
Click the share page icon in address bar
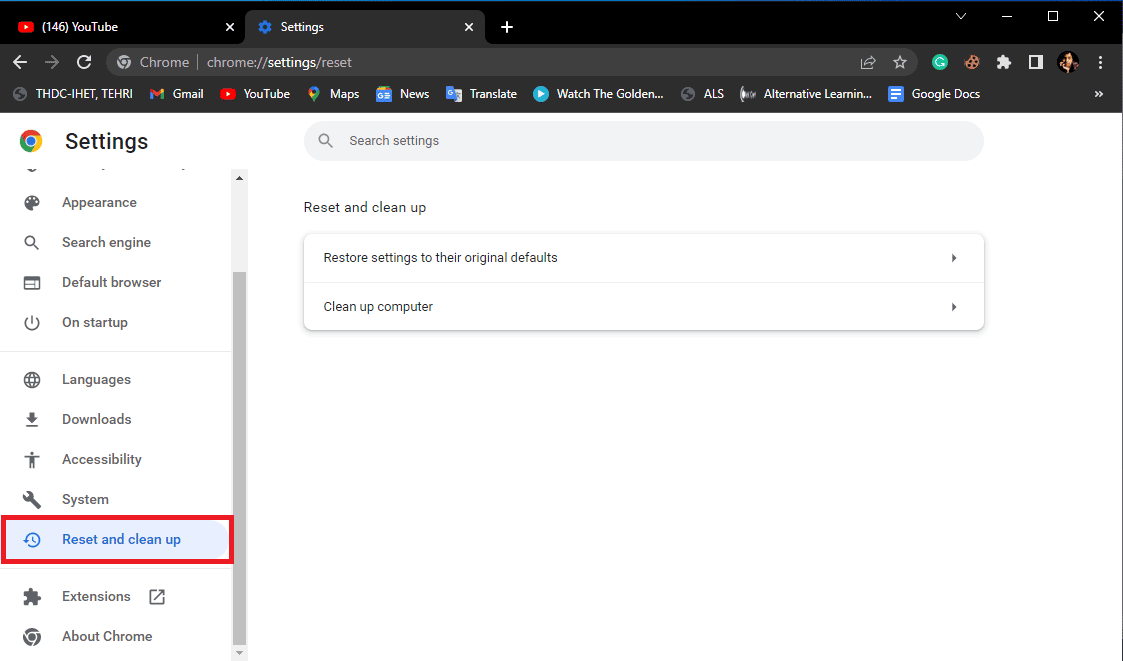[868, 62]
